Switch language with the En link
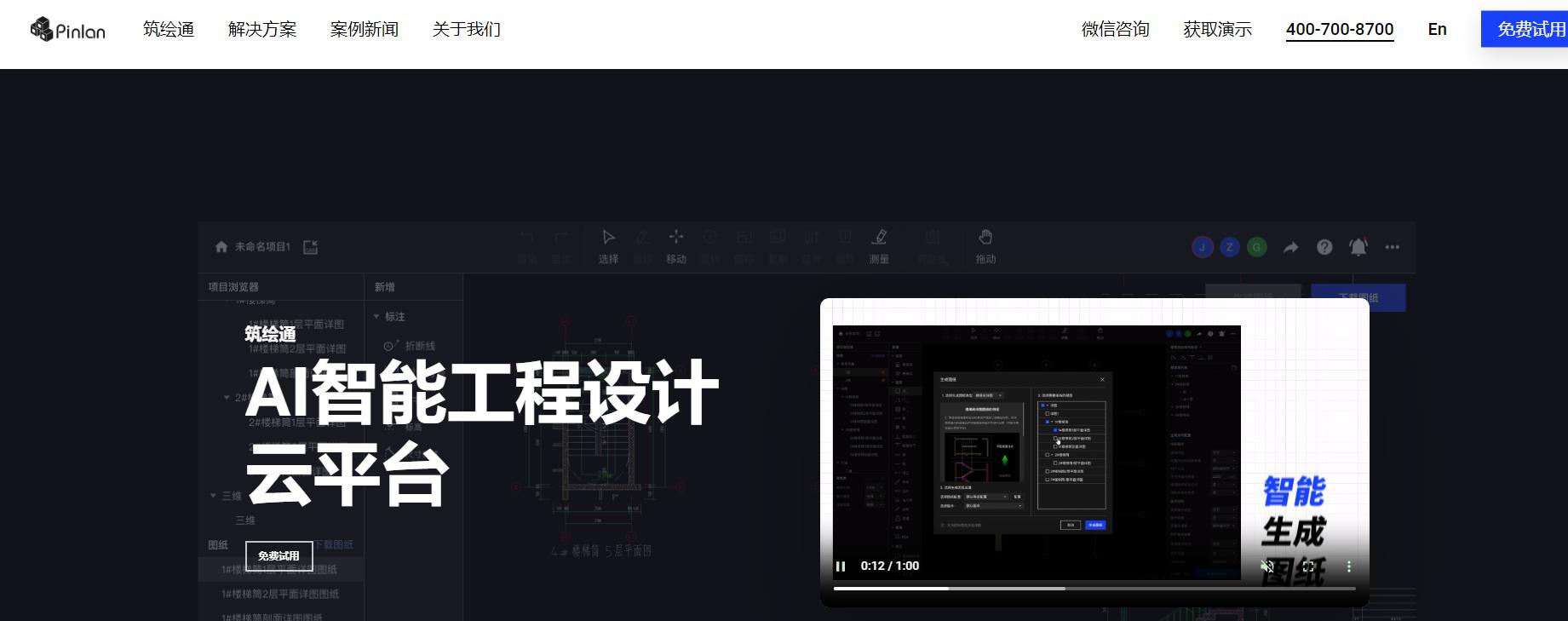The height and width of the screenshot is (621, 1568). coord(1438,30)
